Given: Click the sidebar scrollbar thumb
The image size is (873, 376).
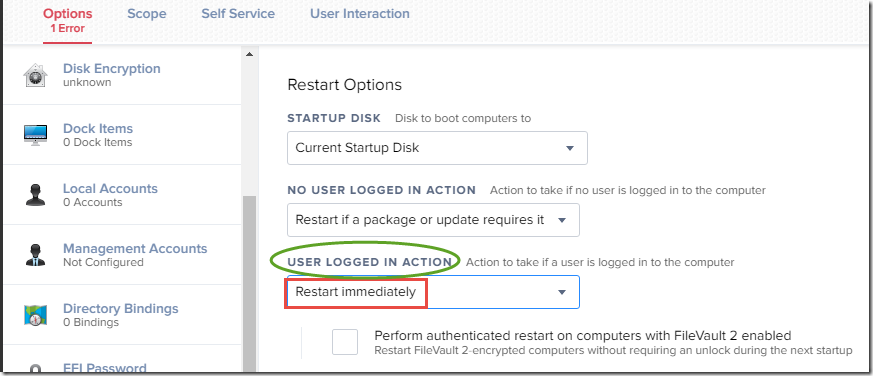Looking at the screenshot, I should click(x=249, y=284).
